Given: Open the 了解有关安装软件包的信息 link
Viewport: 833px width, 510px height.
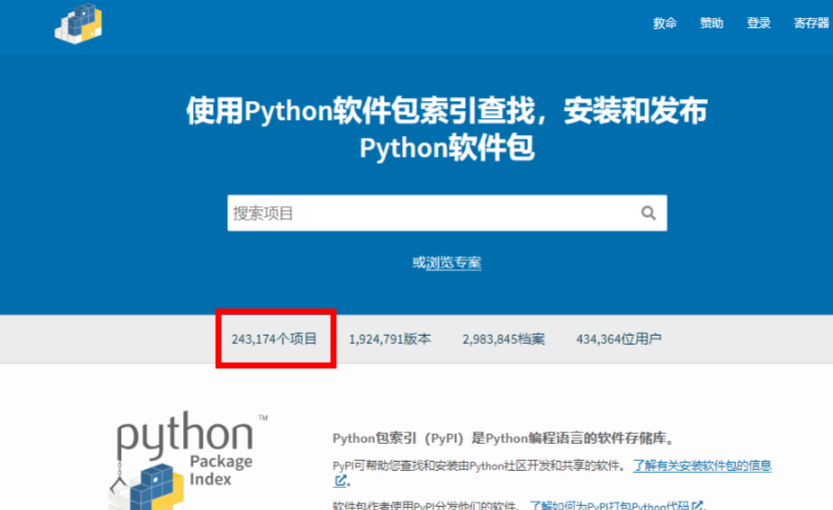Looking at the screenshot, I should click(x=702, y=466).
